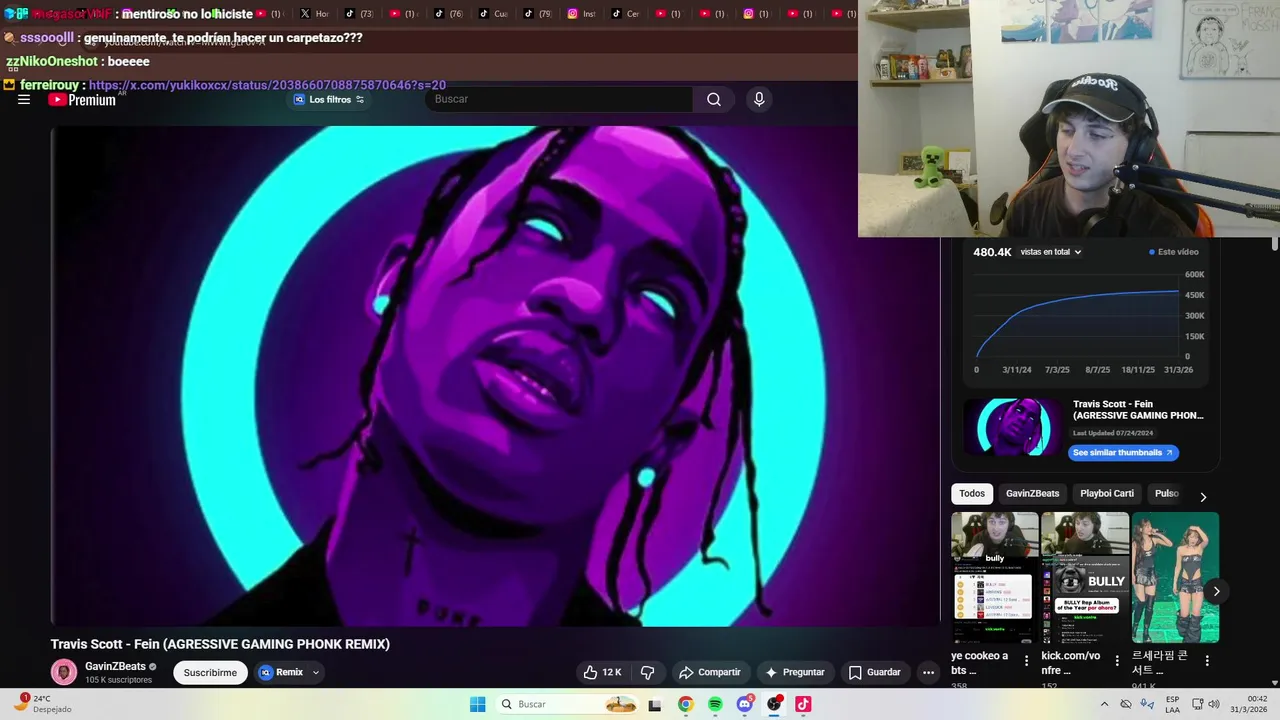
Task: Open GavinZBeats channel name link
Action: pyautogui.click(x=115, y=666)
